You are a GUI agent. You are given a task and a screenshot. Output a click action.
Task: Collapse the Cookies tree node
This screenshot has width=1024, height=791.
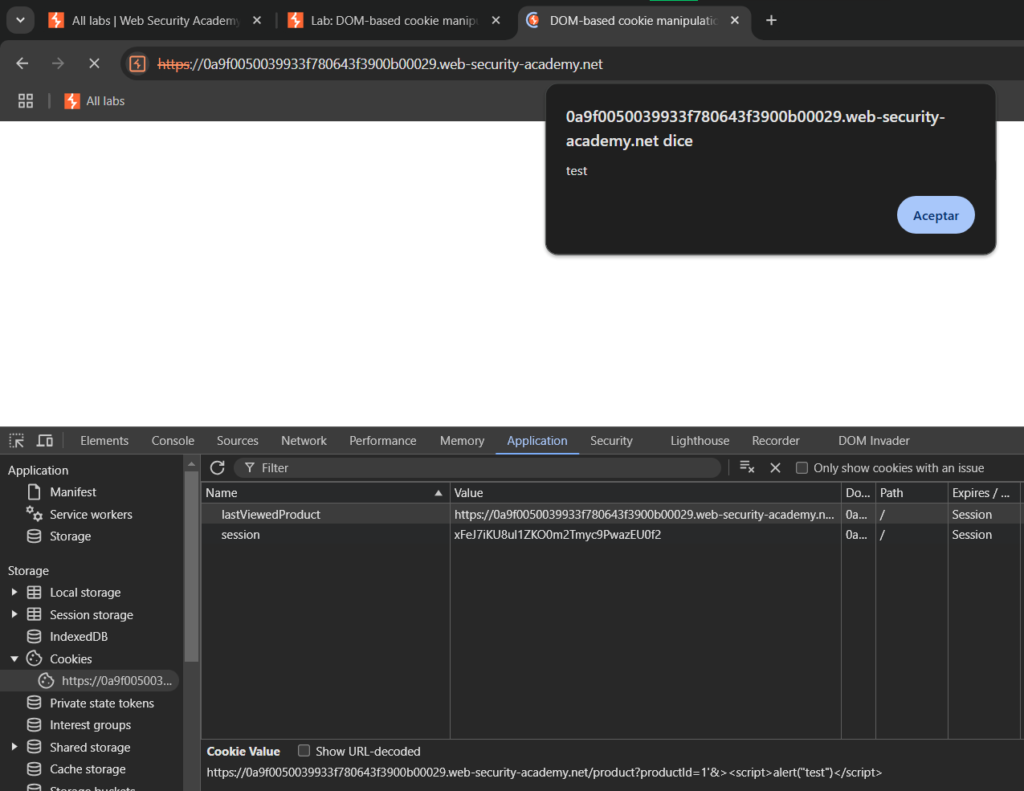14,659
